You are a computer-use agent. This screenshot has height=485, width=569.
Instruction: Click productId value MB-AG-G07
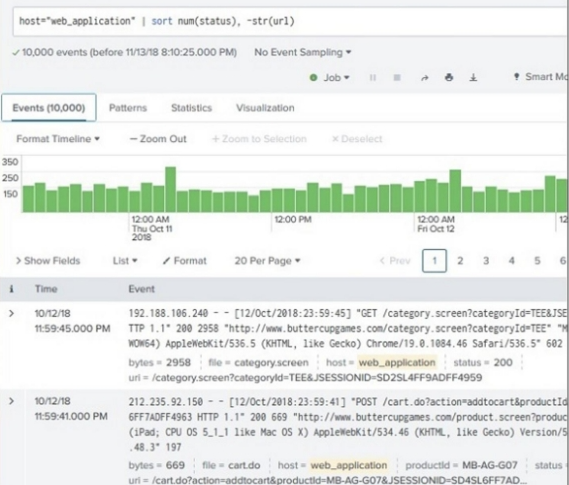click(x=490, y=465)
